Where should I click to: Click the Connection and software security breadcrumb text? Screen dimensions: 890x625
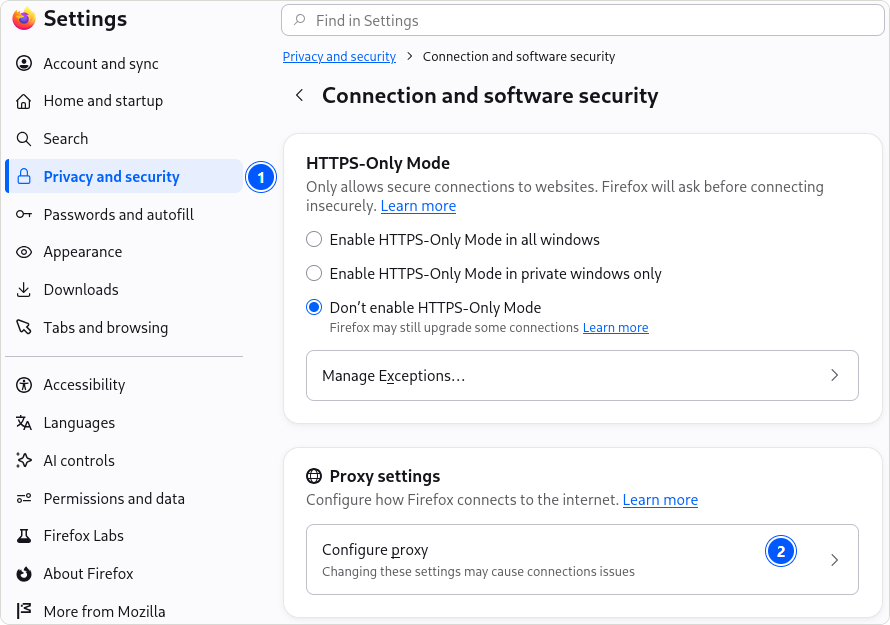519,56
